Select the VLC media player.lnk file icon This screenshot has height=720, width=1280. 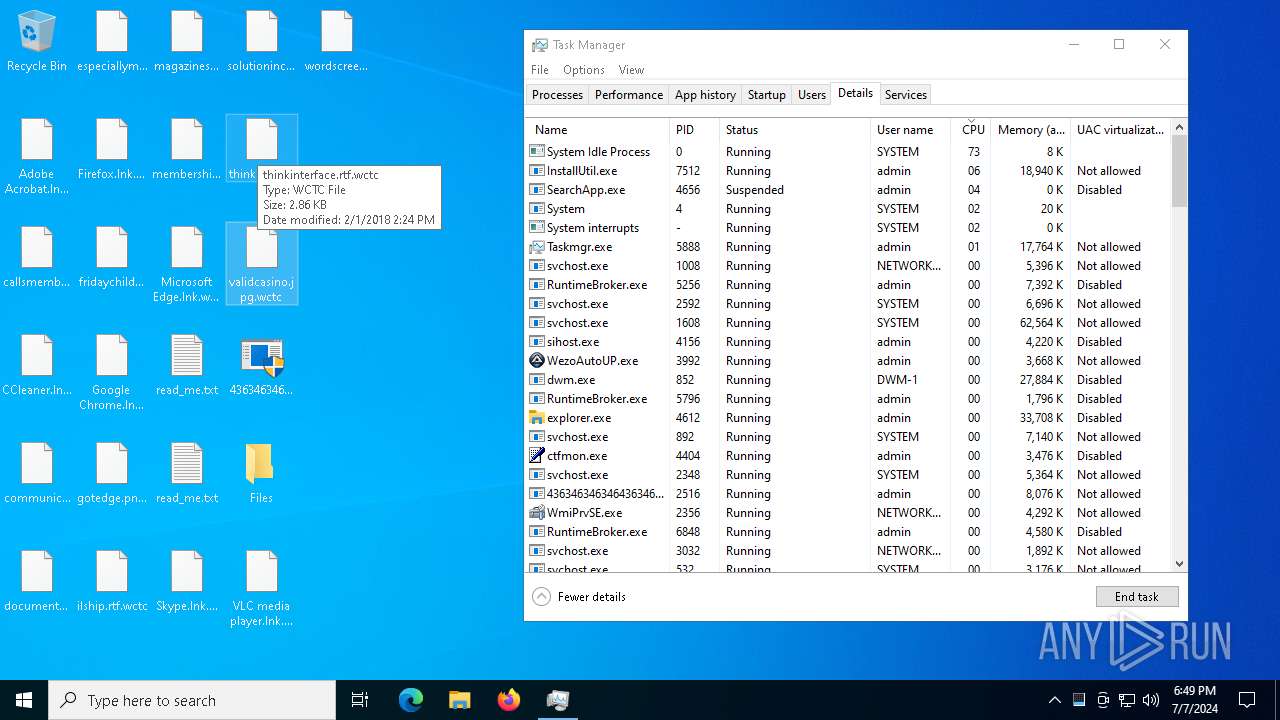coord(261,589)
